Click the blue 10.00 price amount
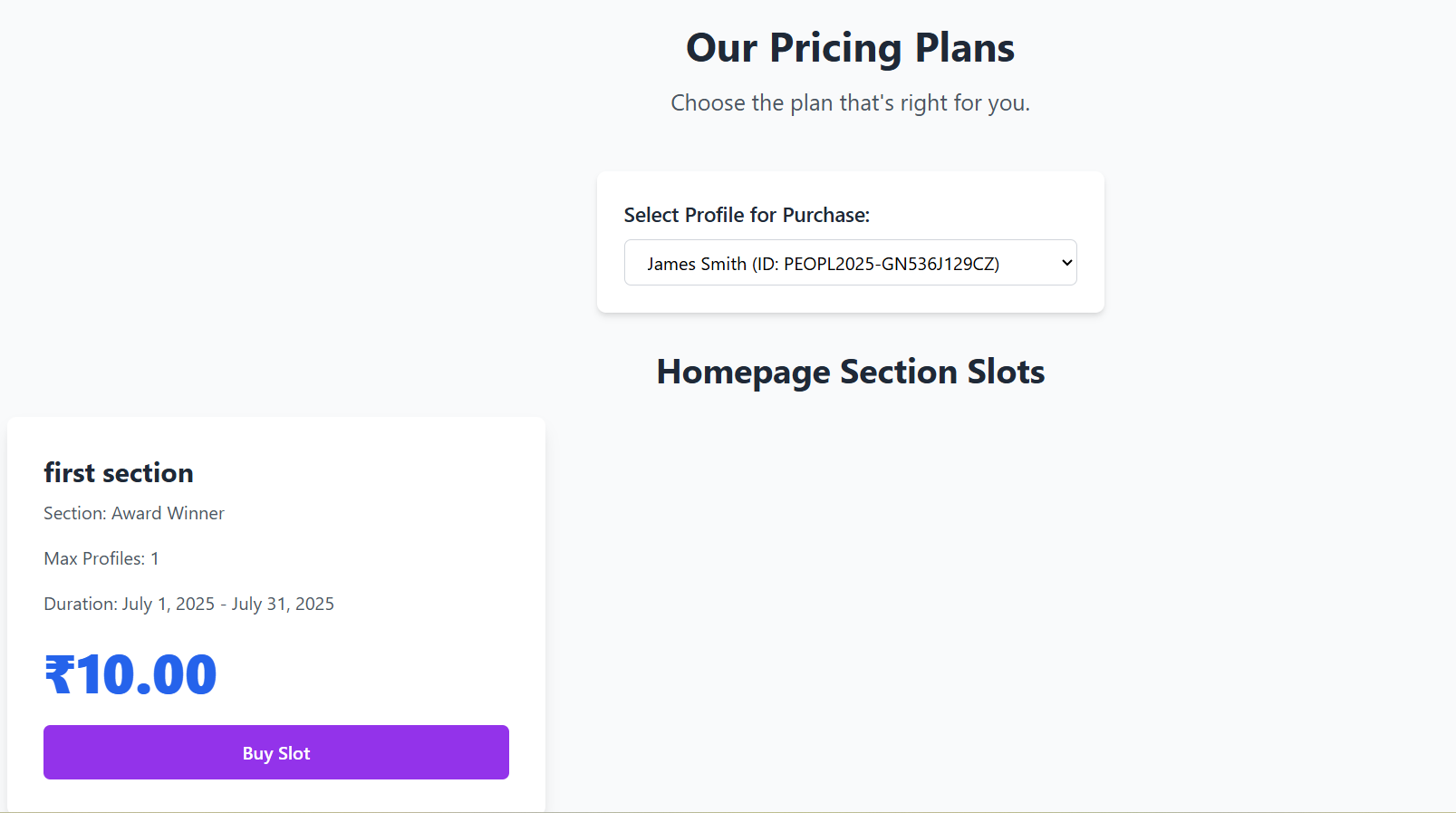1456x813 pixels. tap(147, 675)
